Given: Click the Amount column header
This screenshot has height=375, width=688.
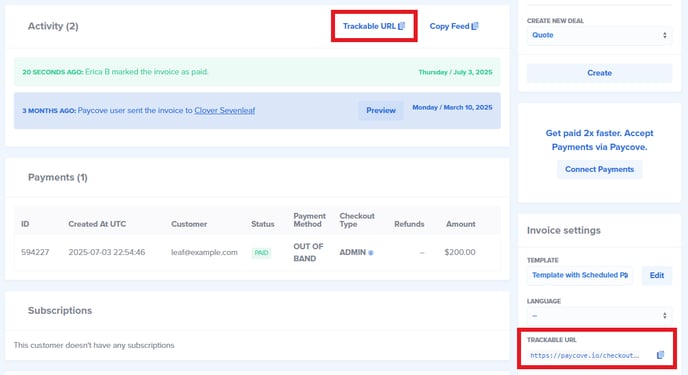Looking at the screenshot, I should point(461,224).
